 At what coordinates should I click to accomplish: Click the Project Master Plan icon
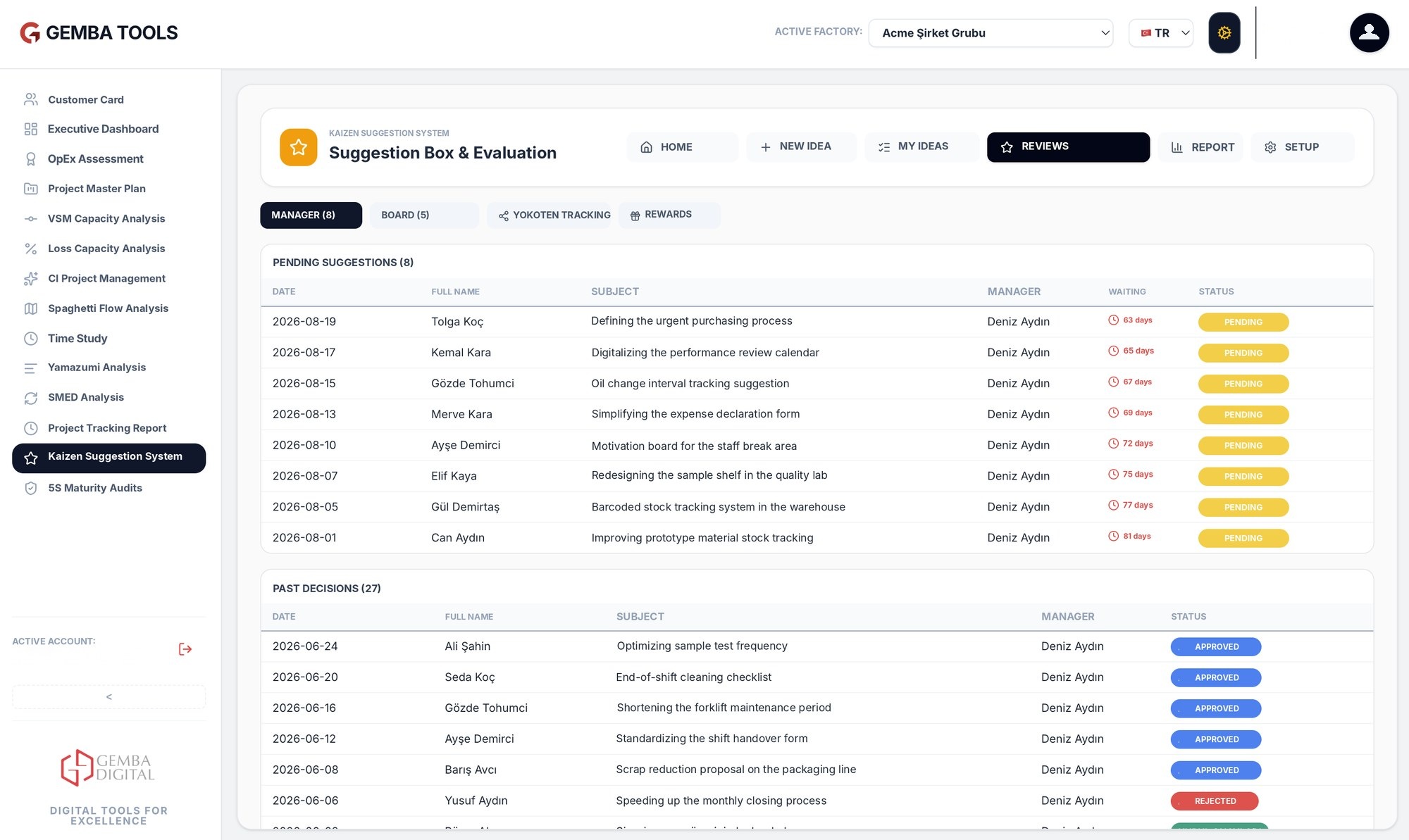coord(30,189)
